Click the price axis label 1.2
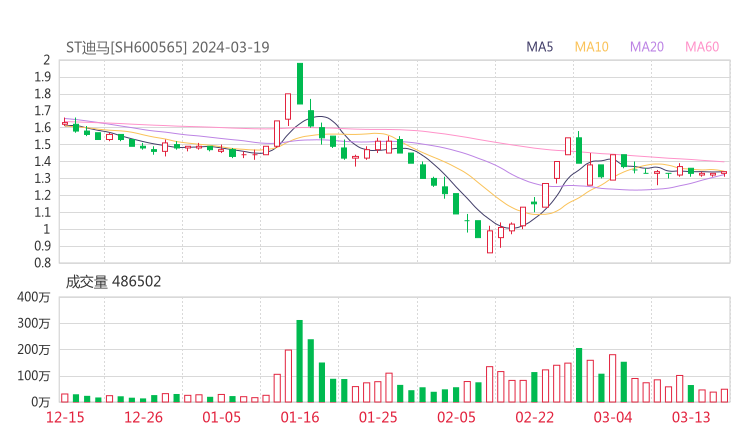The height and width of the screenshot is (440, 740). 42,195
